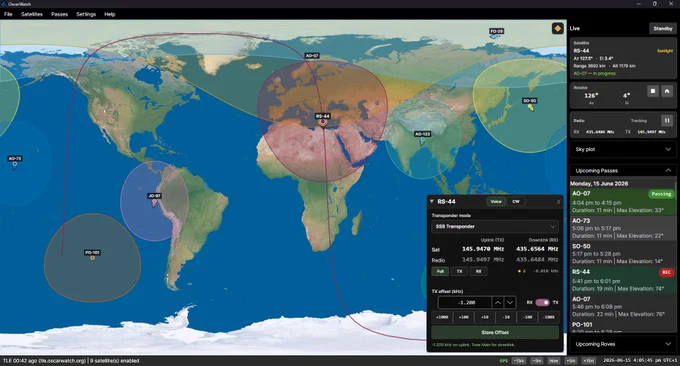Select the AO-07 passing pass entry
The height and width of the screenshot is (366, 680).
622,202
